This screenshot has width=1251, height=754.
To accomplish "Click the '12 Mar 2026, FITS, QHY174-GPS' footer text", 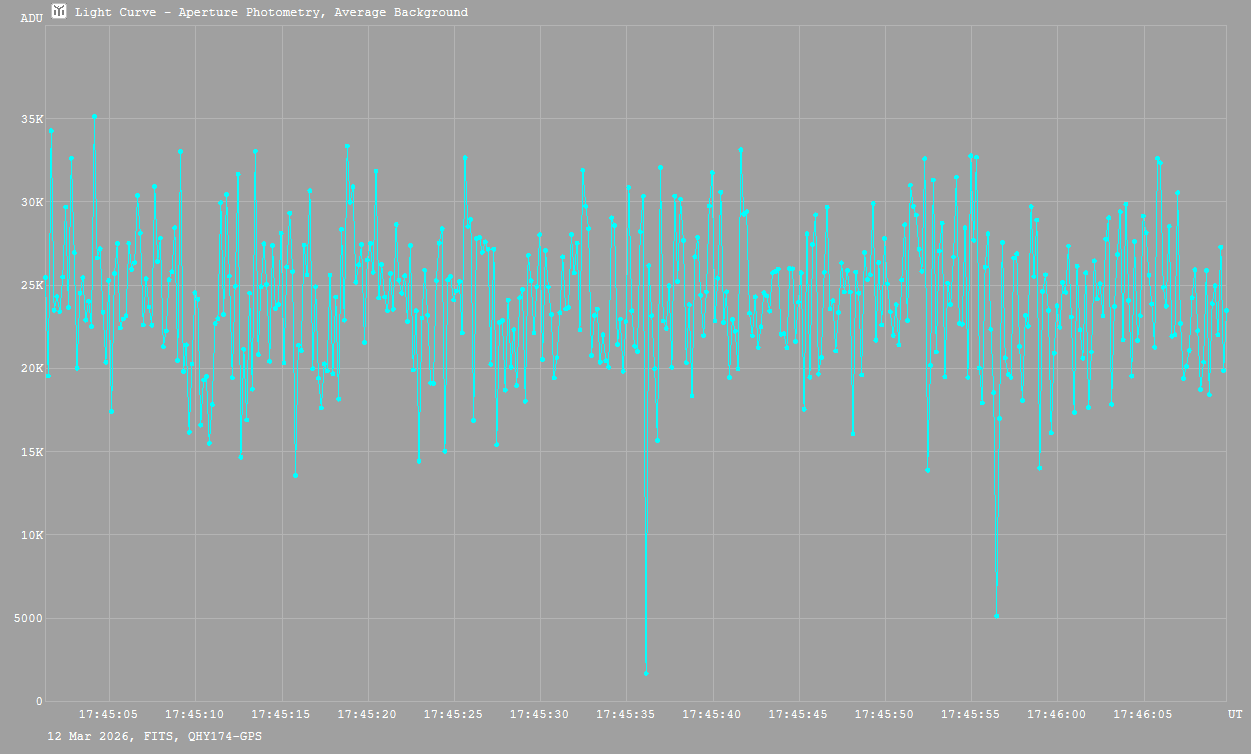I will [x=155, y=736].
